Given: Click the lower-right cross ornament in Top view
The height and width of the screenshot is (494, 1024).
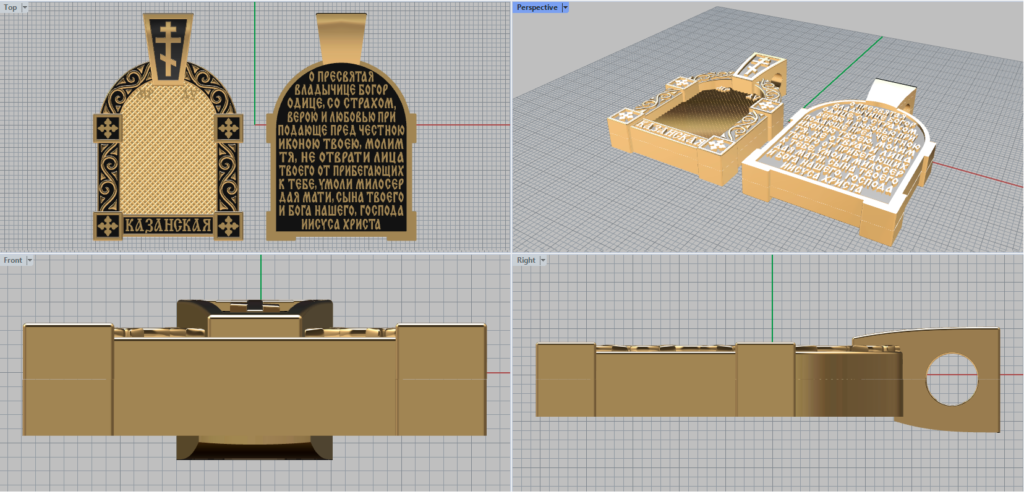Looking at the screenshot, I should point(229,224).
